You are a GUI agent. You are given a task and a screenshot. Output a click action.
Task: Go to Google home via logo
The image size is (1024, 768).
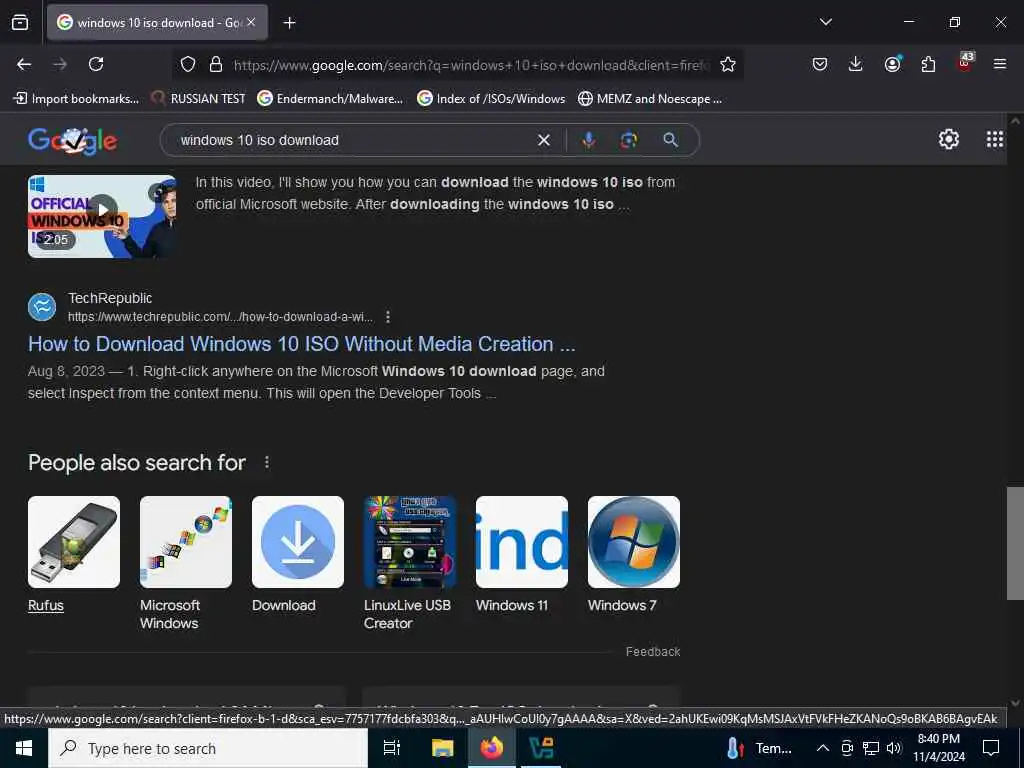point(72,140)
